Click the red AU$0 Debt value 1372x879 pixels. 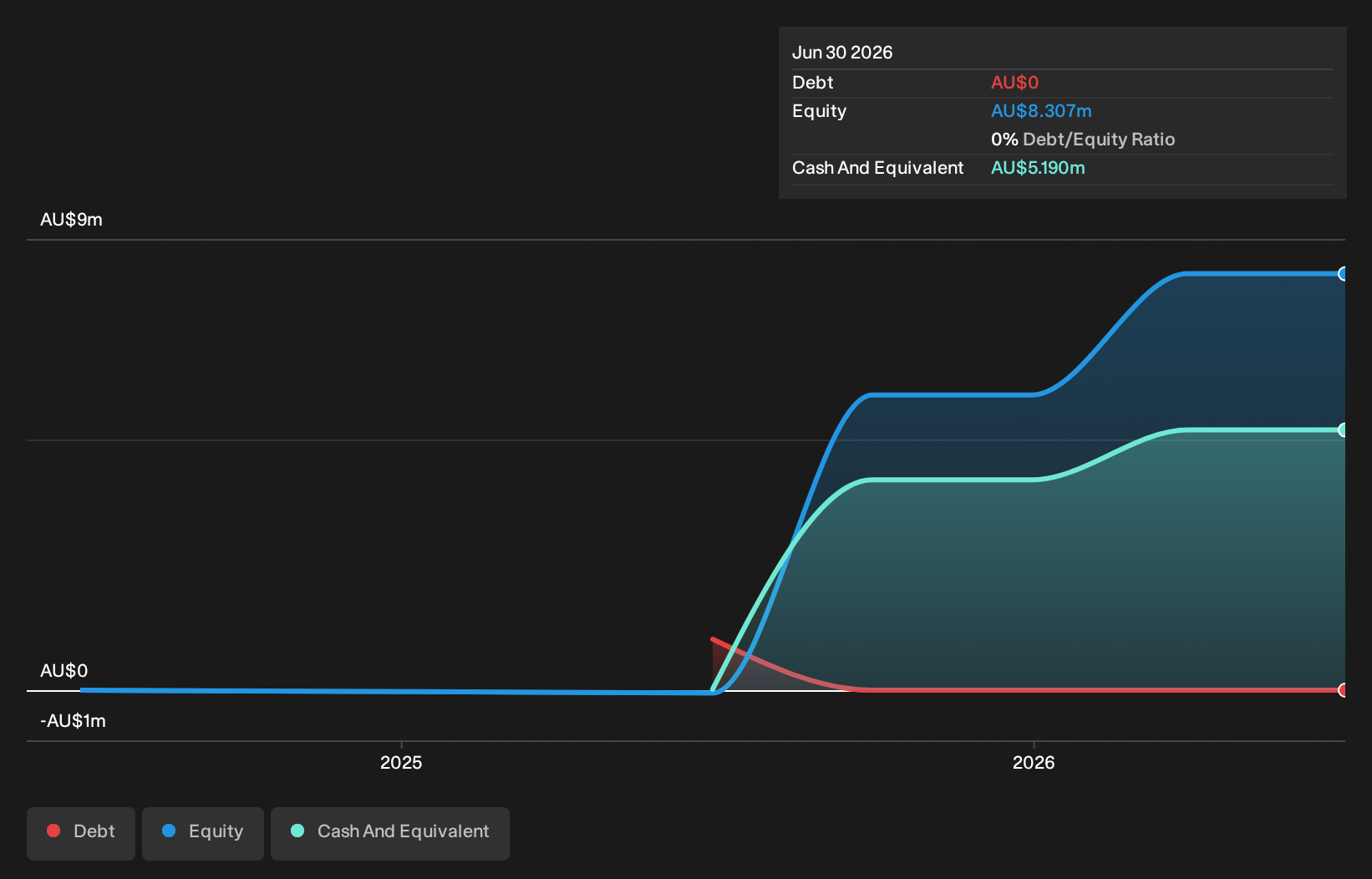point(1014,83)
